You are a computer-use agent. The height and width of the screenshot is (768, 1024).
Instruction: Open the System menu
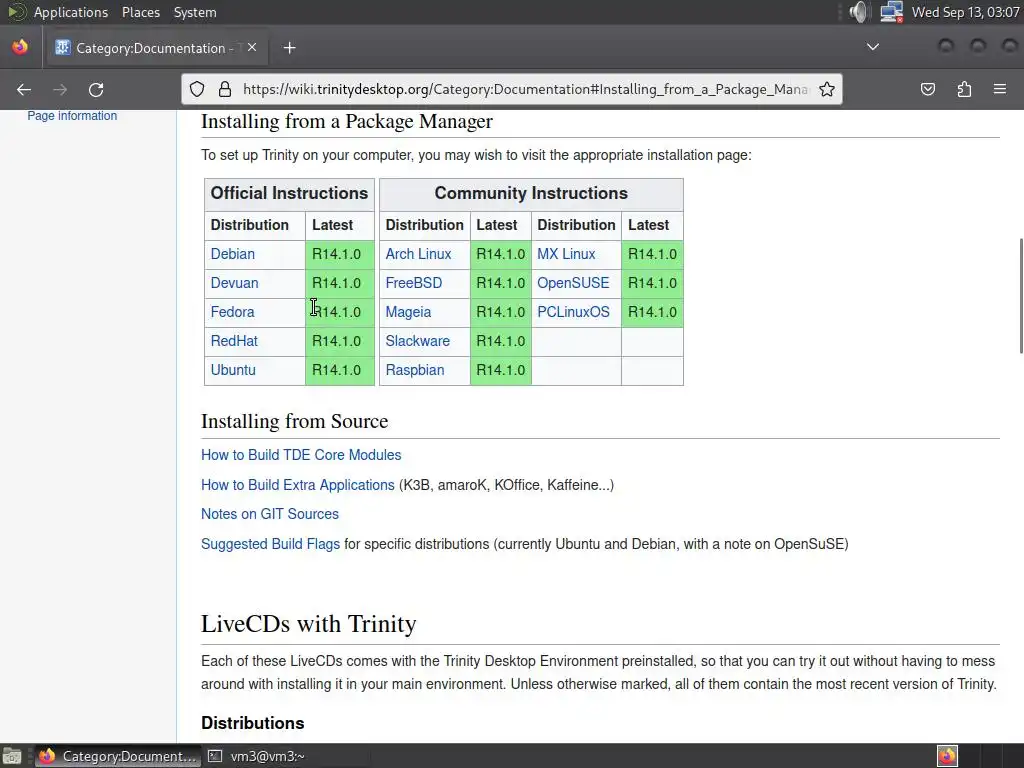[195, 12]
